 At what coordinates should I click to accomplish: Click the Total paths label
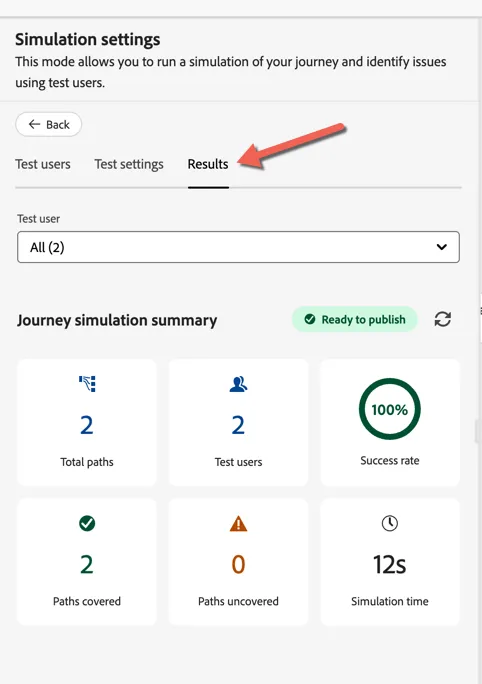pyautogui.click(x=87, y=462)
